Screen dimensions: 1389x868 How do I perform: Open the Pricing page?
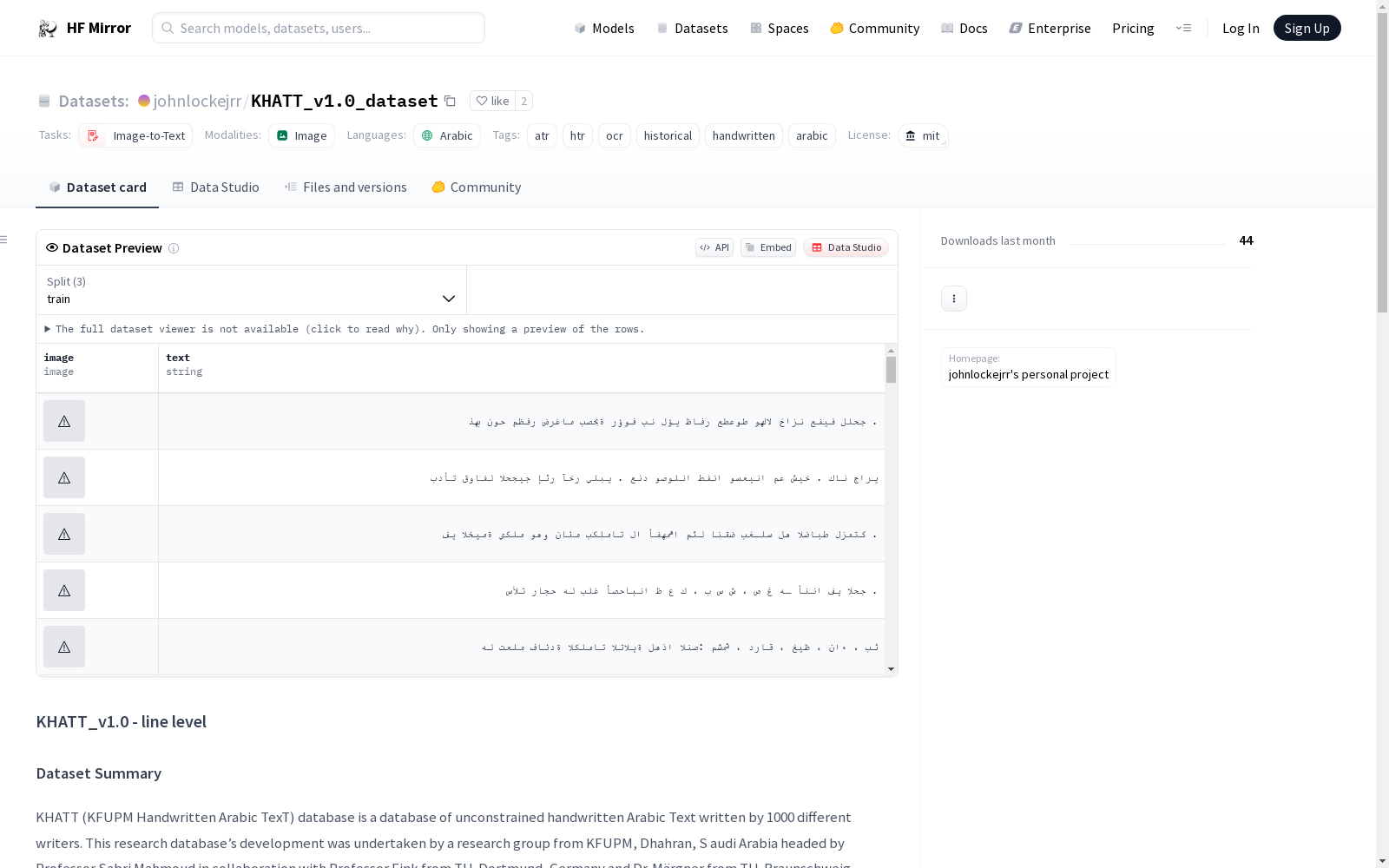coord(1133,28)
